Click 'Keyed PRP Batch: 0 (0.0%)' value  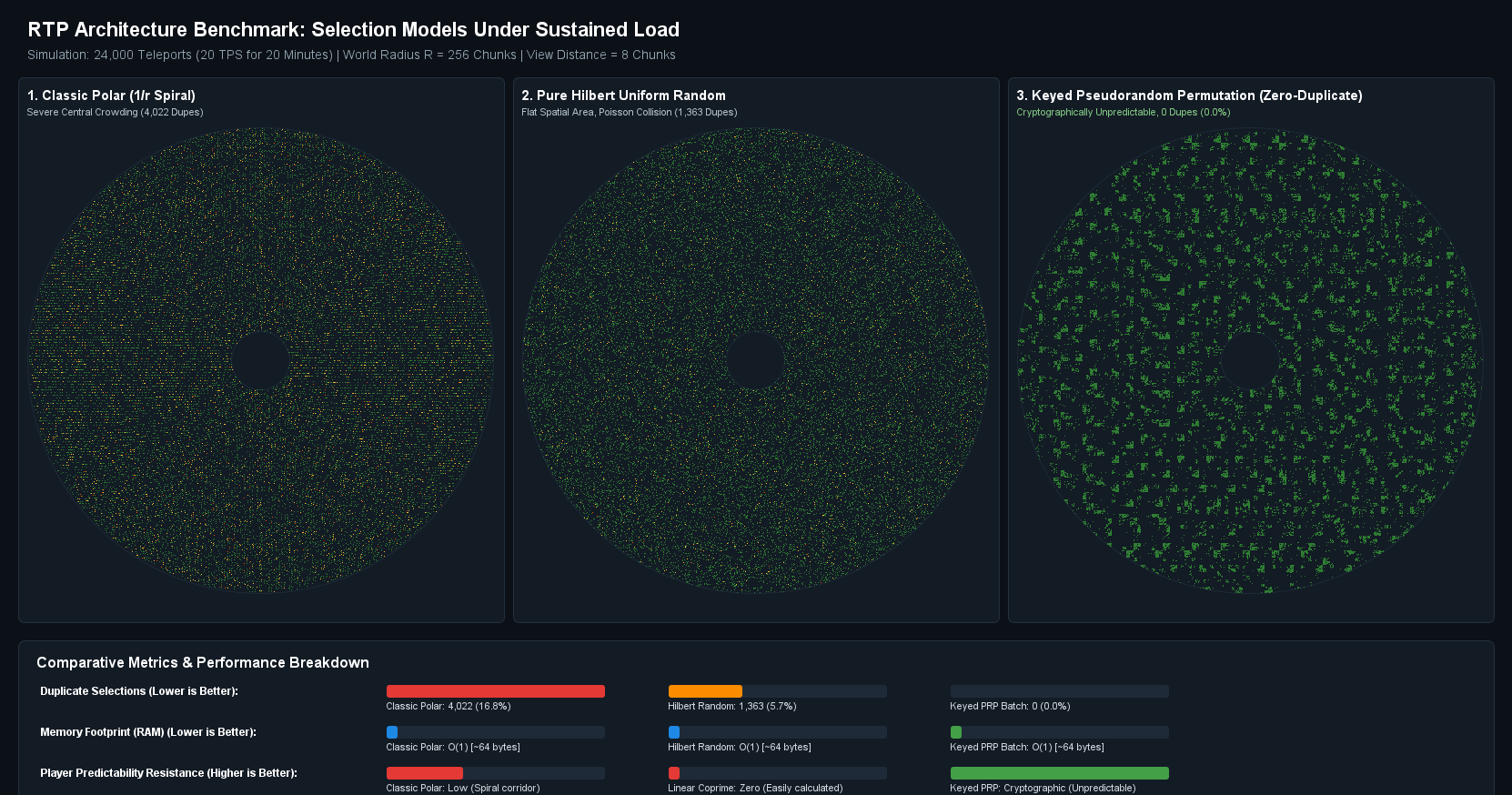coord(1010,706)
